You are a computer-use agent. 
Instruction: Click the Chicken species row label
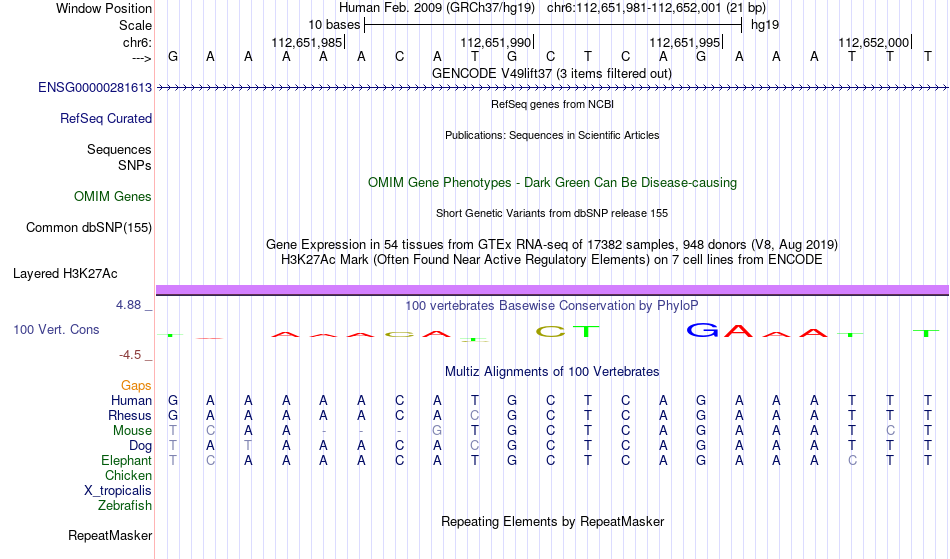[128, 475]
